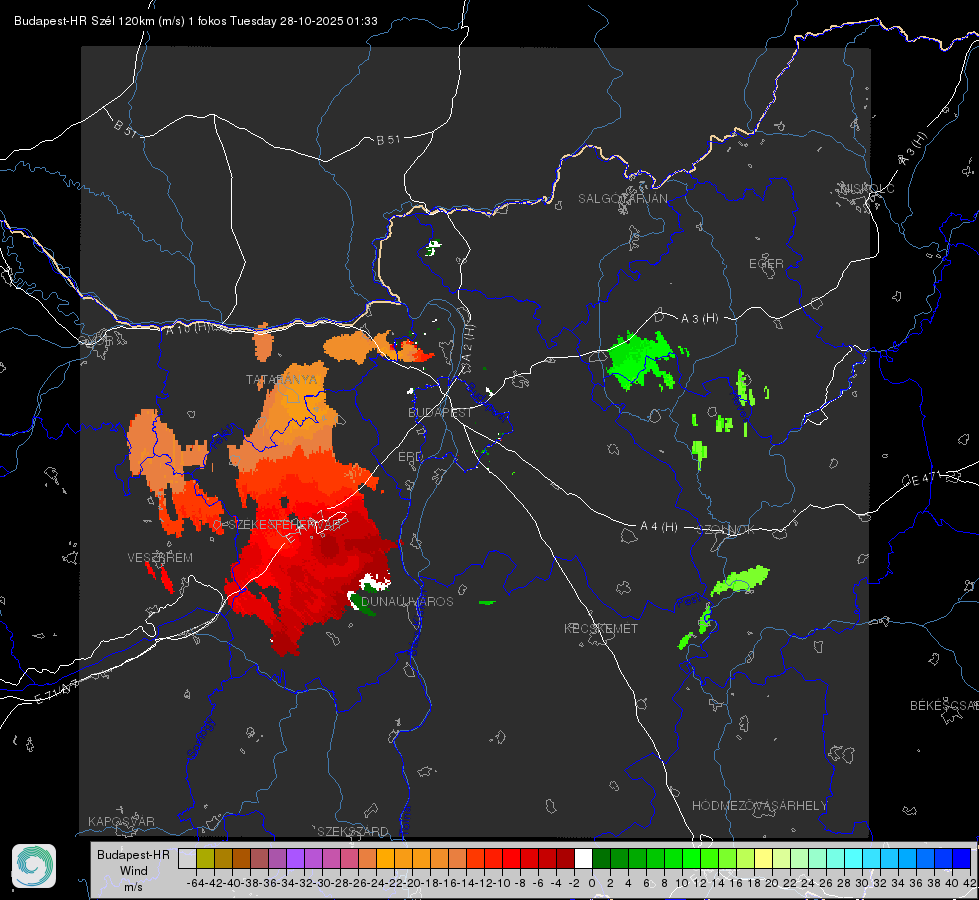This screenshot has width=979, height=900.
Task: Click the EGER city label
Action: coord(766,264)
